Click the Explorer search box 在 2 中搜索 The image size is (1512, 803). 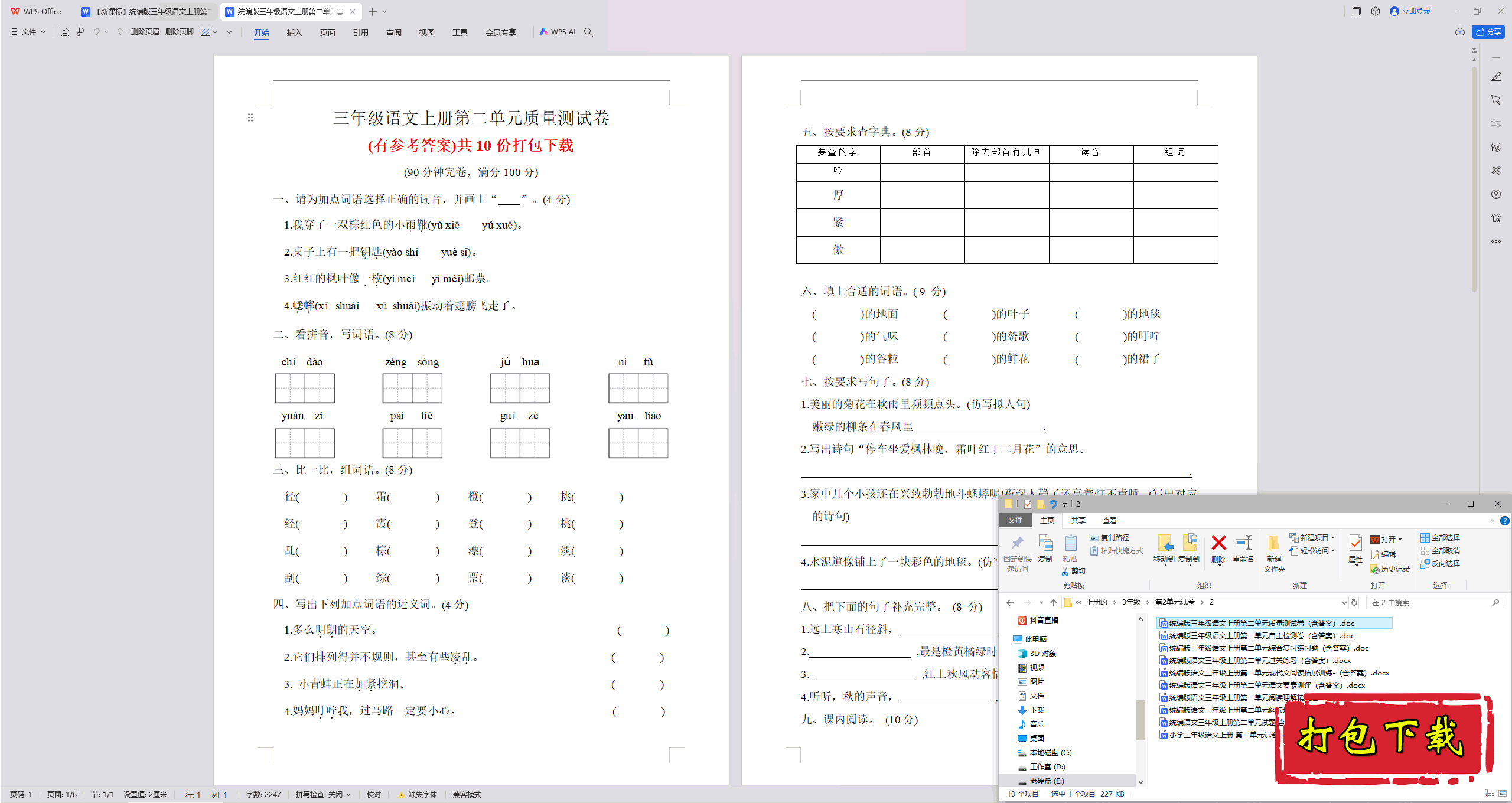coord(1434,603)
